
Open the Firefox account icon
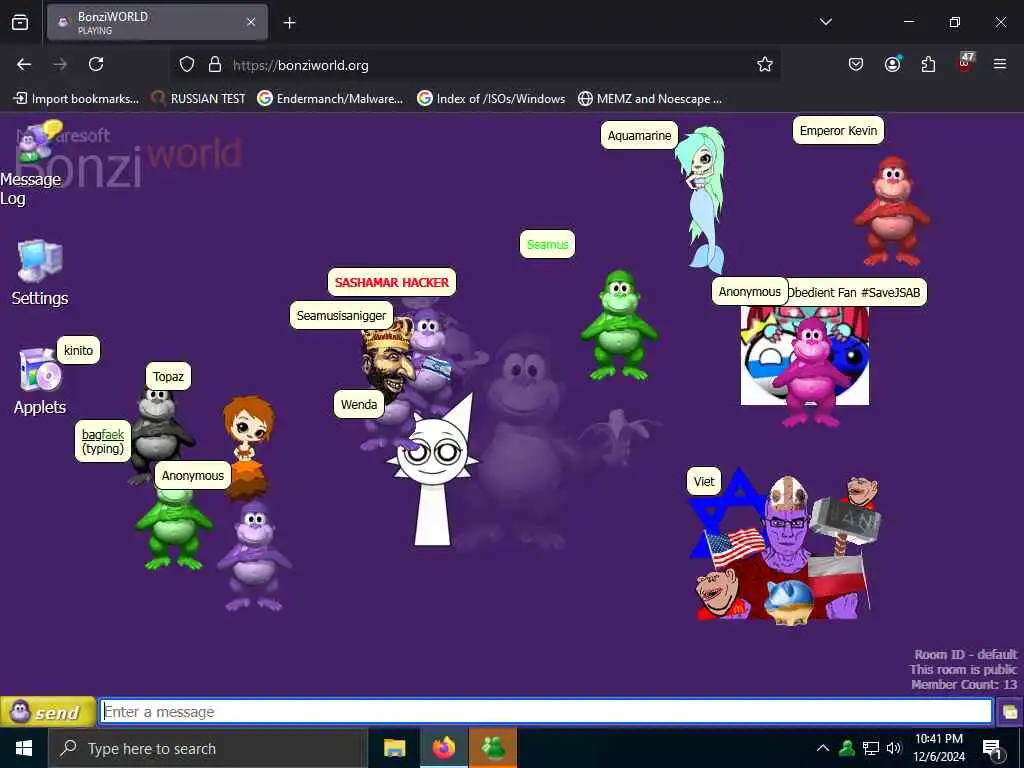click(892, 64)
